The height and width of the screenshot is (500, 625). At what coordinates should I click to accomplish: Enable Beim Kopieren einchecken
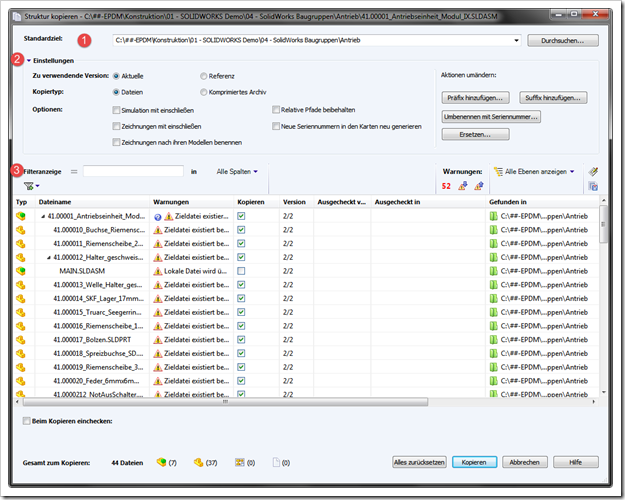[26, 421]
